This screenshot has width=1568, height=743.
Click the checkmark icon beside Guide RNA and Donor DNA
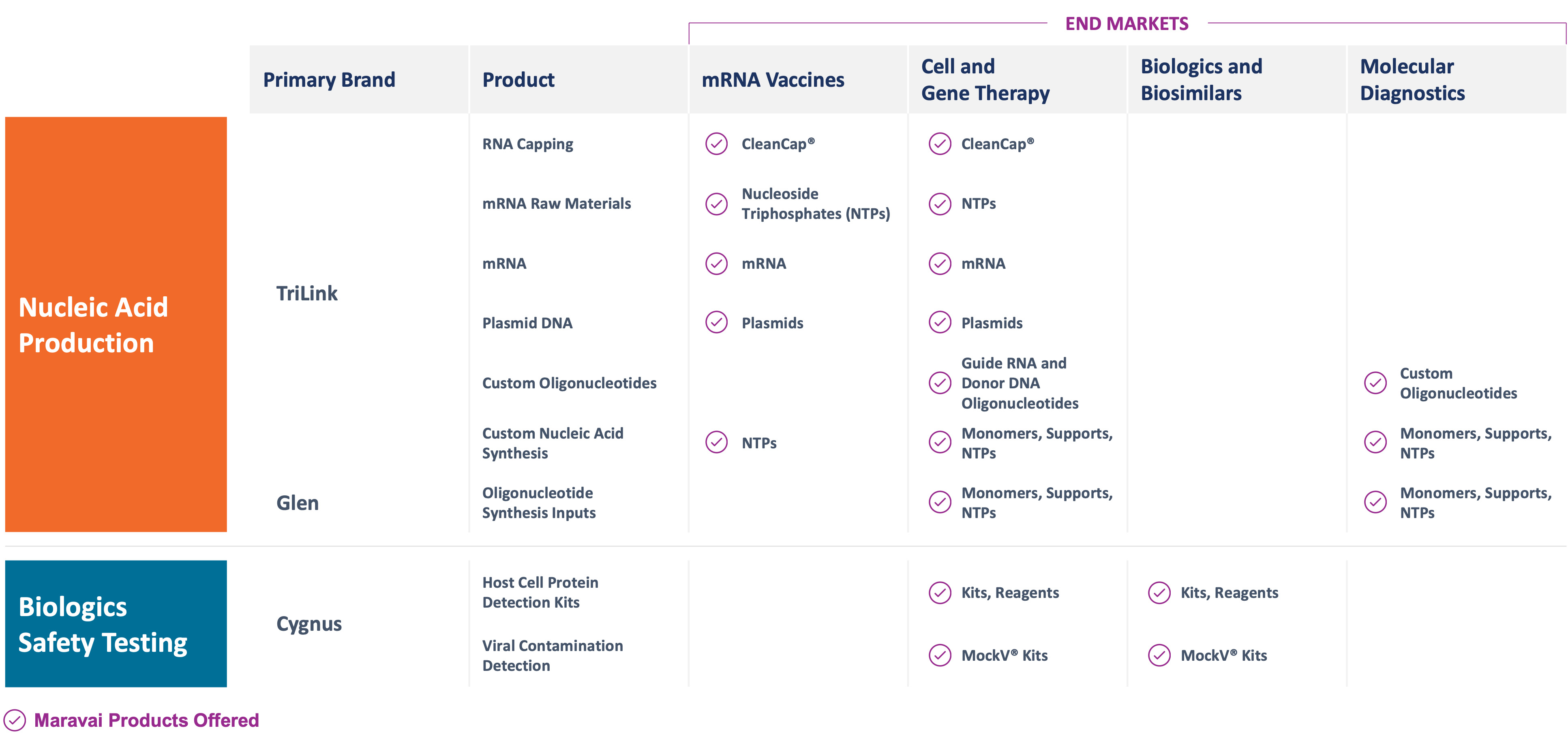(940, 383)
